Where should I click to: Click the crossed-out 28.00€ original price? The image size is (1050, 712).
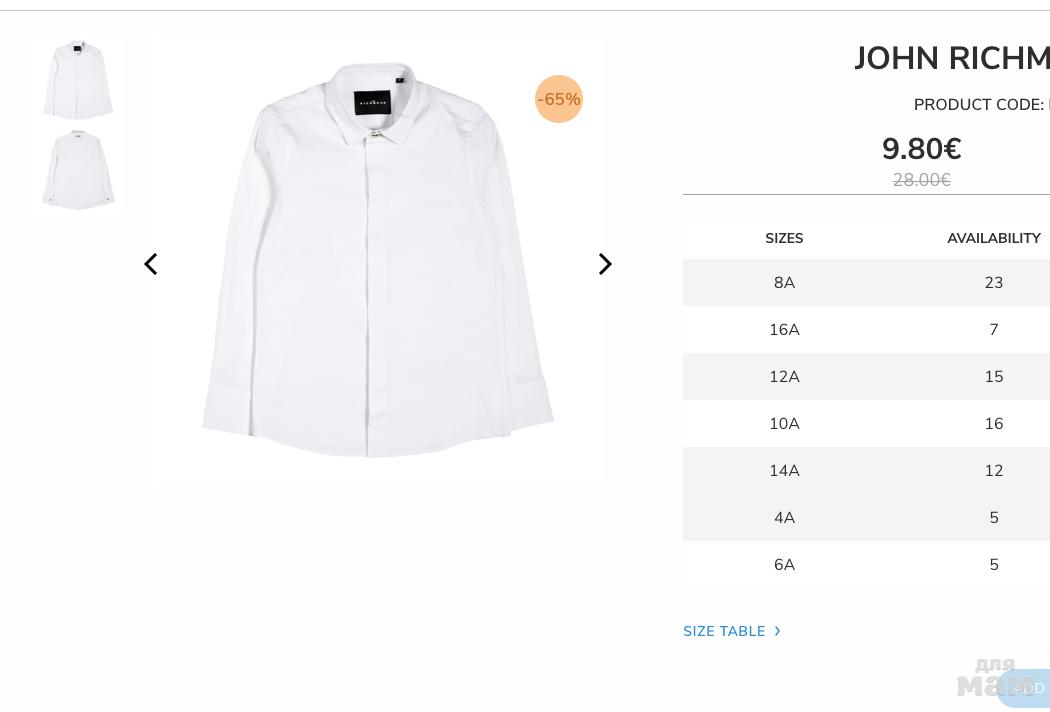tap(921, 180)
